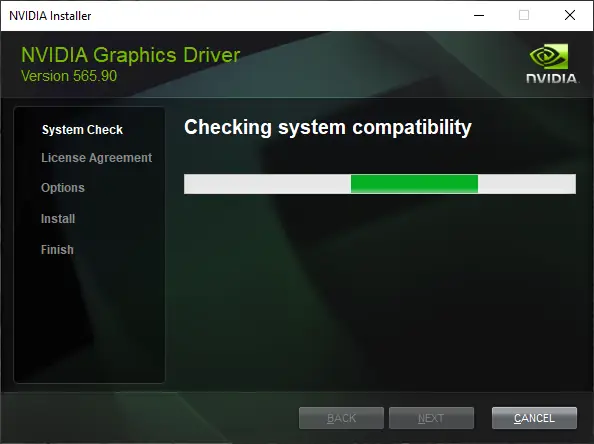This screenshot has width=594, height=444.
Task: Click the Checking system compatibility heading
Action: pyautogui.click(x=328, y=127)
